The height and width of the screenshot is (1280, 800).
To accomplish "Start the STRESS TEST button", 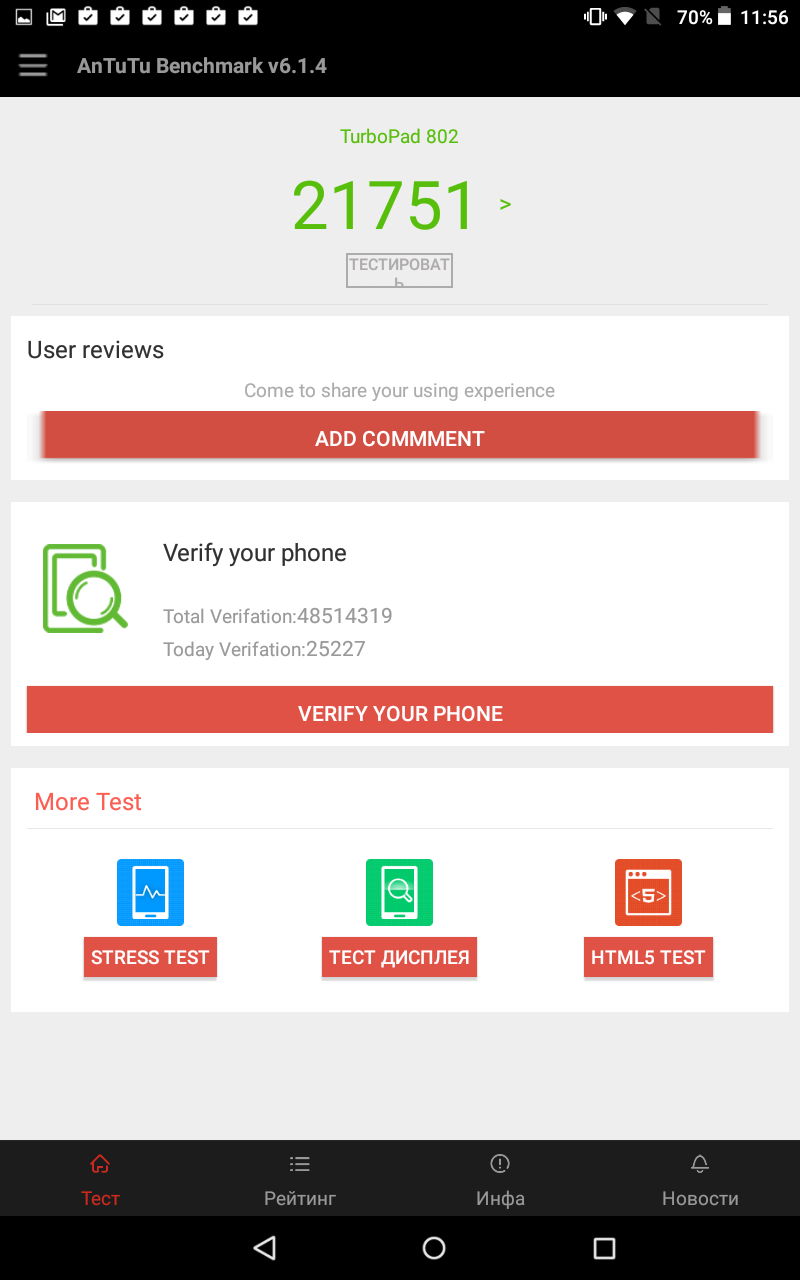I will click(150, 957).
